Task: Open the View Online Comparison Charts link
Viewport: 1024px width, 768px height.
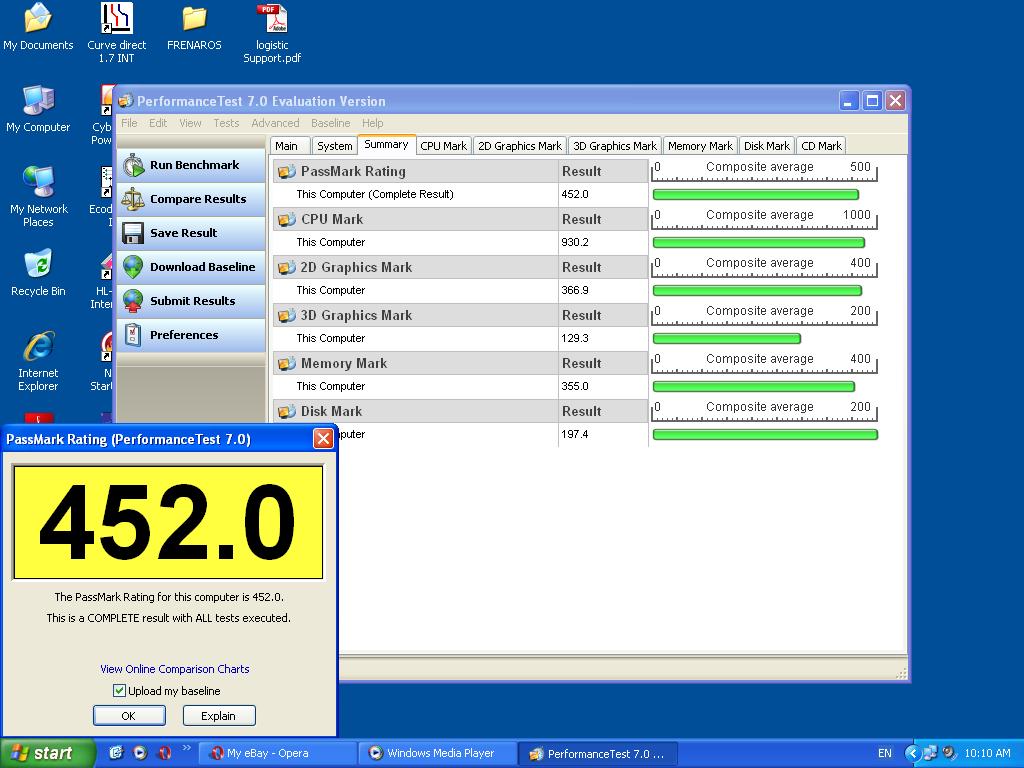Action: click(x=174, y=669)
